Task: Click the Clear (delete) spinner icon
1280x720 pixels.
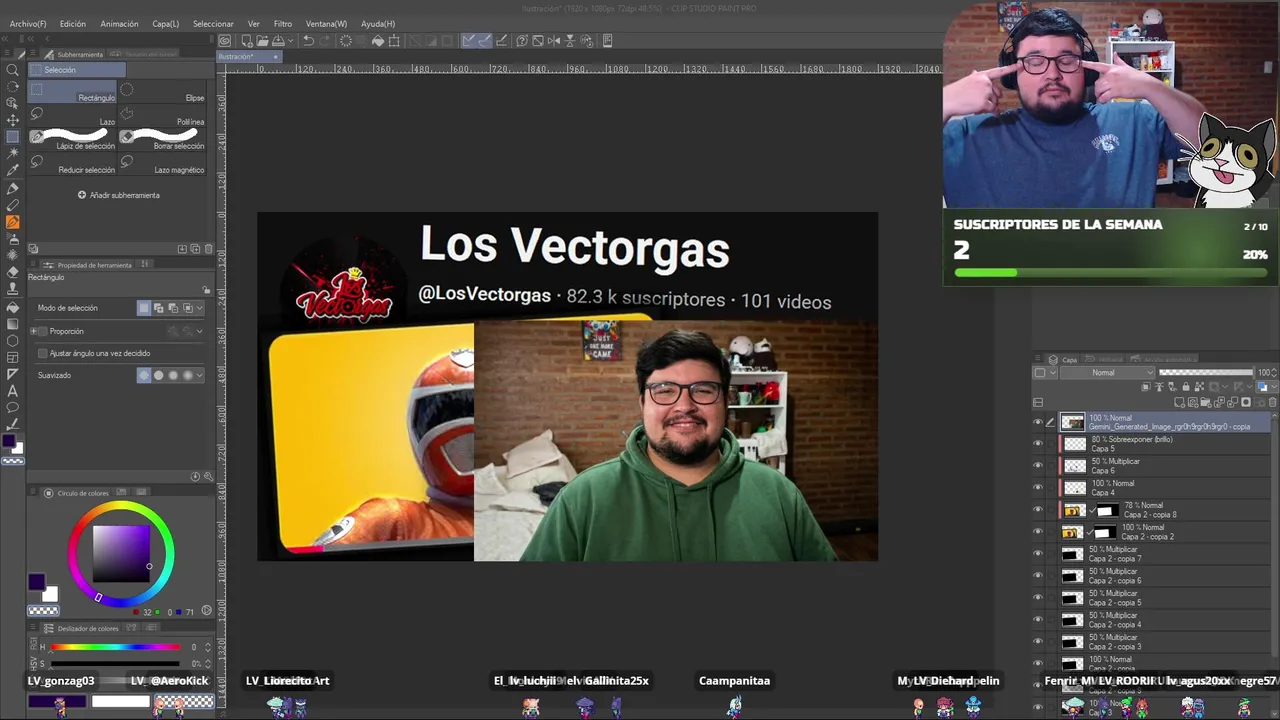Action: (346, 41)
